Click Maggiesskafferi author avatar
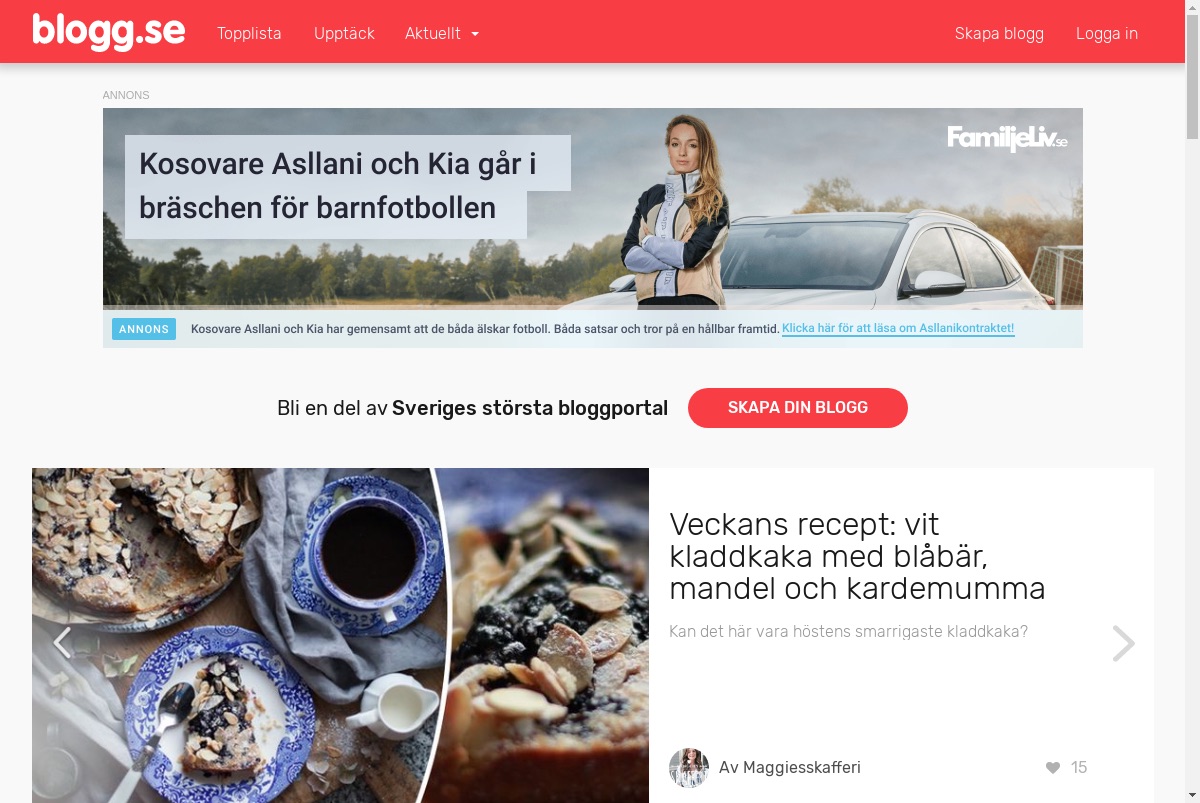Viewport: 1200px width, 803px height. coord(689,768)
